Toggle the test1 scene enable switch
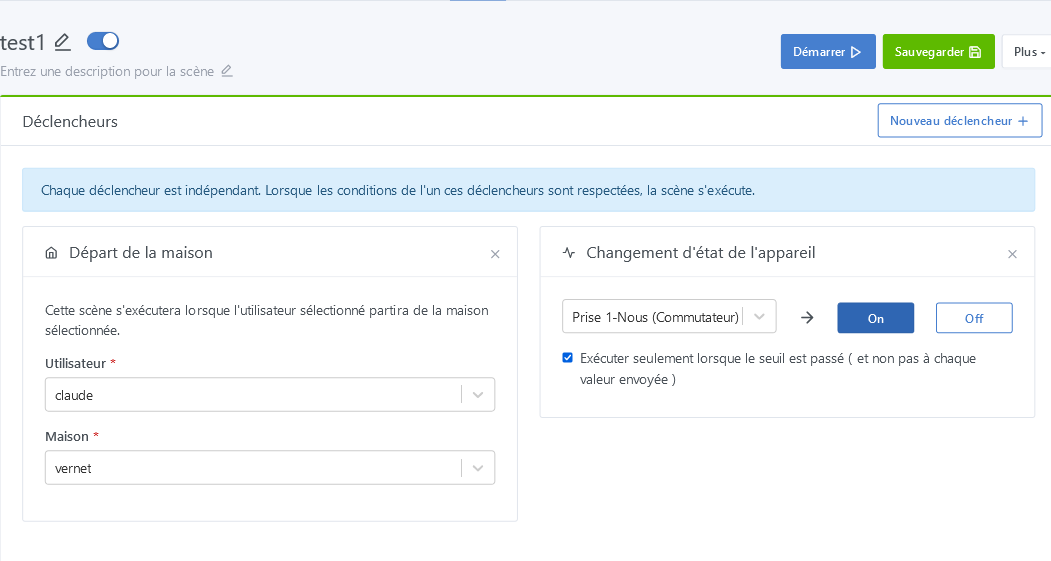Image resolution: width=1051 pixels, height=561 pixels. [x=103, y=41]
